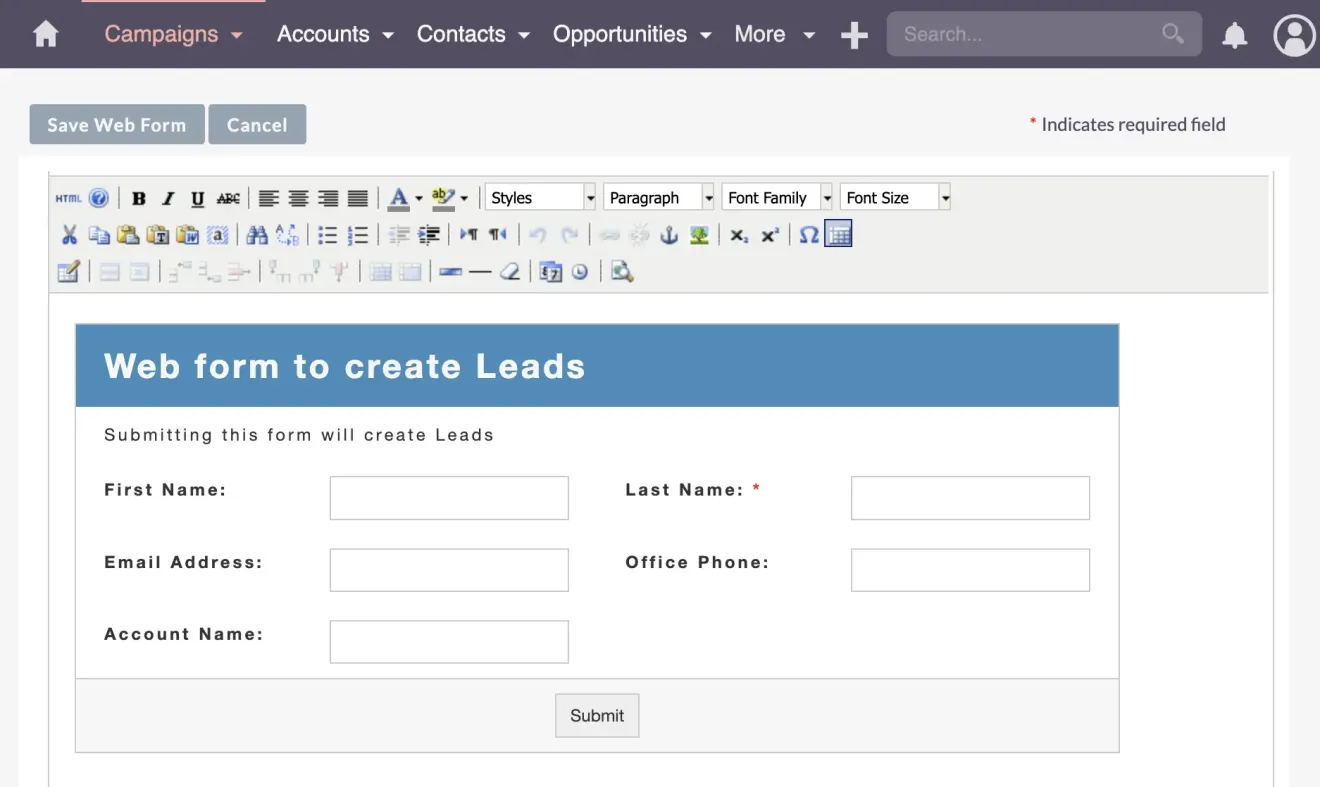
Task: Open find using the binoculars icon
Action: pos(257,235)
